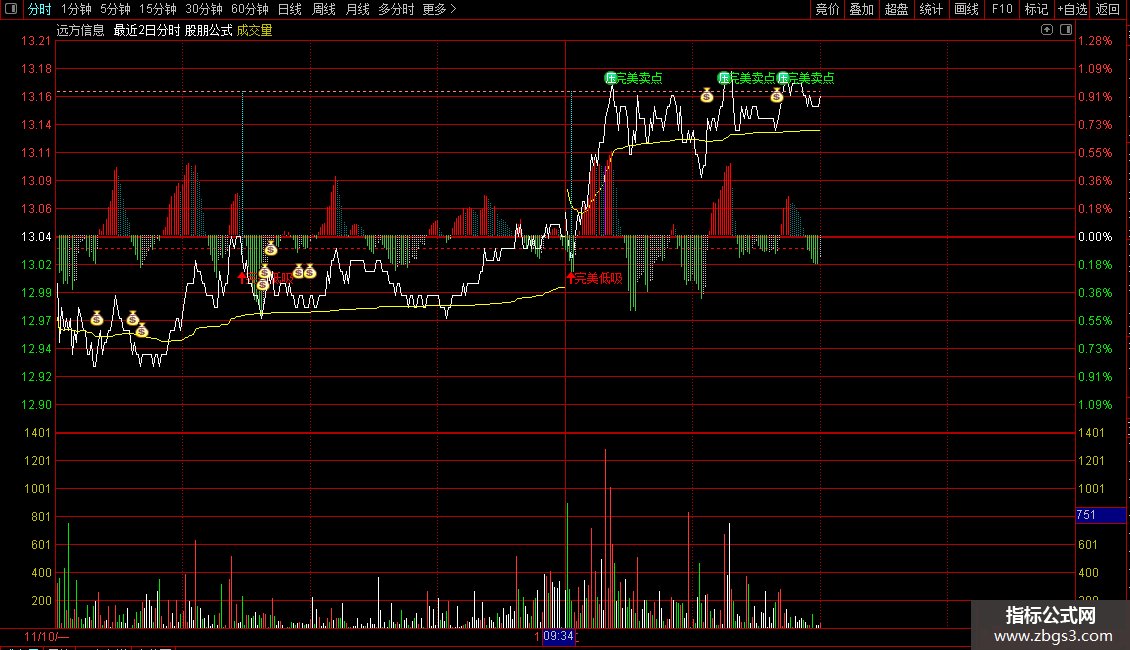
Task: Open the 周线 weekly chart
Action: (x=324, y=9)
